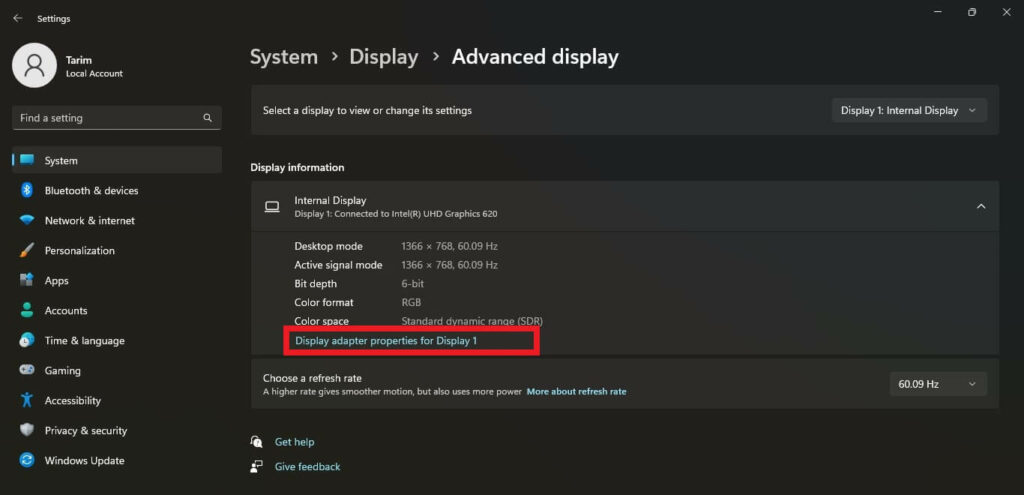1024x495 pixels.
Task: Go to System in sidebar
Action: coord(117,160)
